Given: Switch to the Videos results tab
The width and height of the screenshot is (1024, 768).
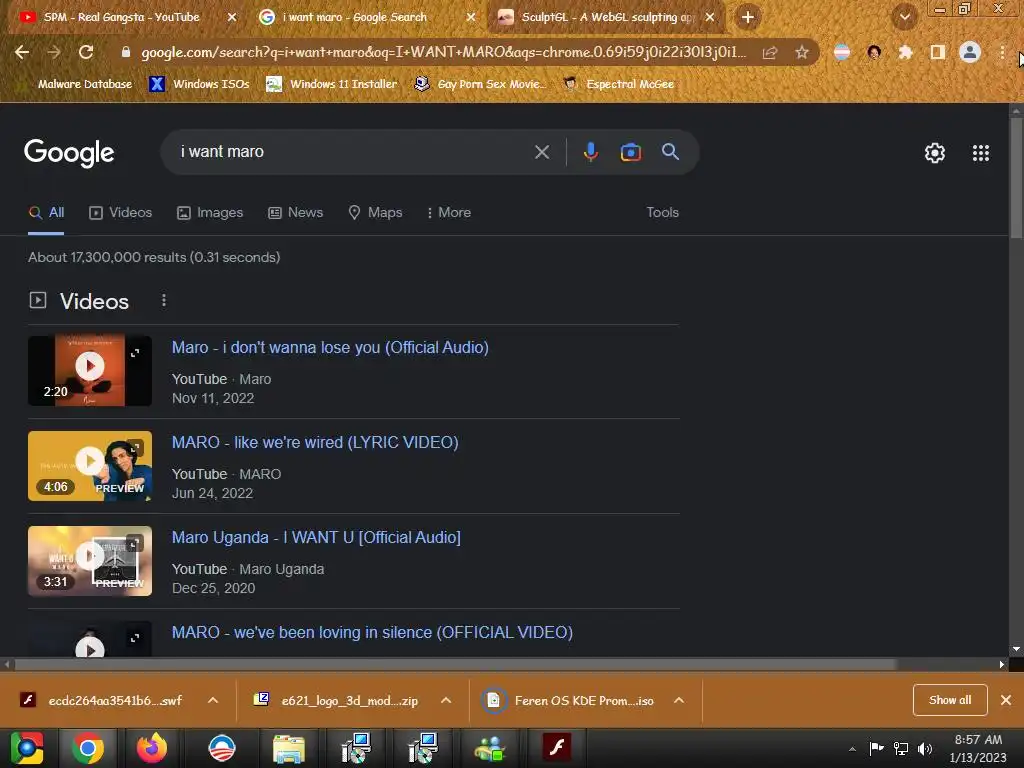Looking at the screenshot, I should [x=121, y=212].
